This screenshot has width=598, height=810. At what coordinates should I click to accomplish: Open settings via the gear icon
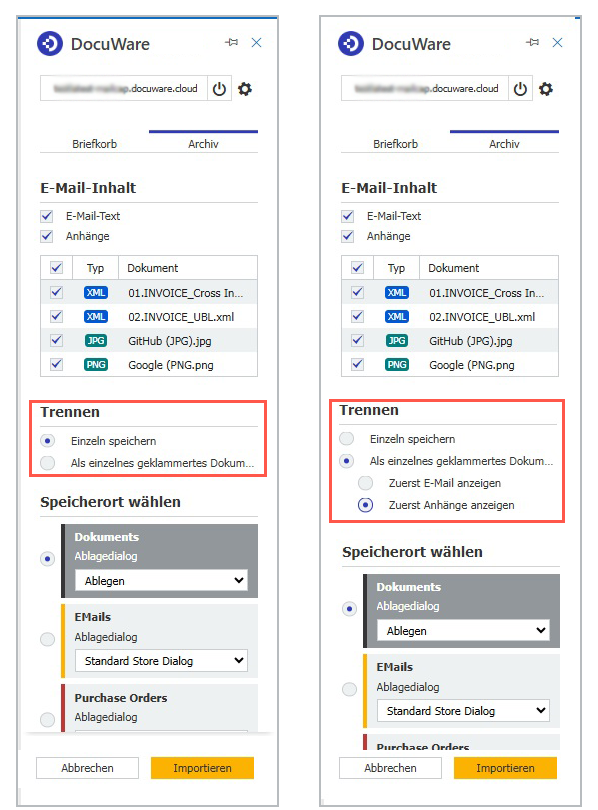point(245,89)
